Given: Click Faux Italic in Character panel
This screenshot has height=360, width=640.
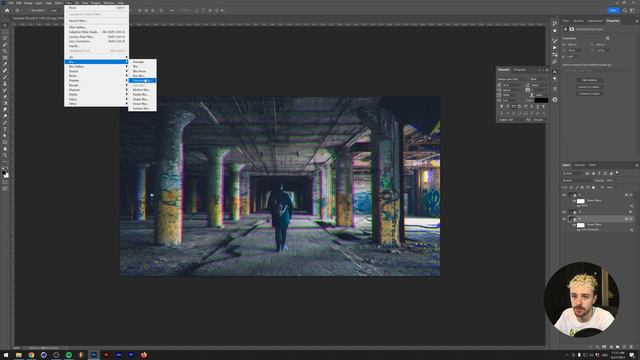Looking at the screenshot, I should (507, 107).
